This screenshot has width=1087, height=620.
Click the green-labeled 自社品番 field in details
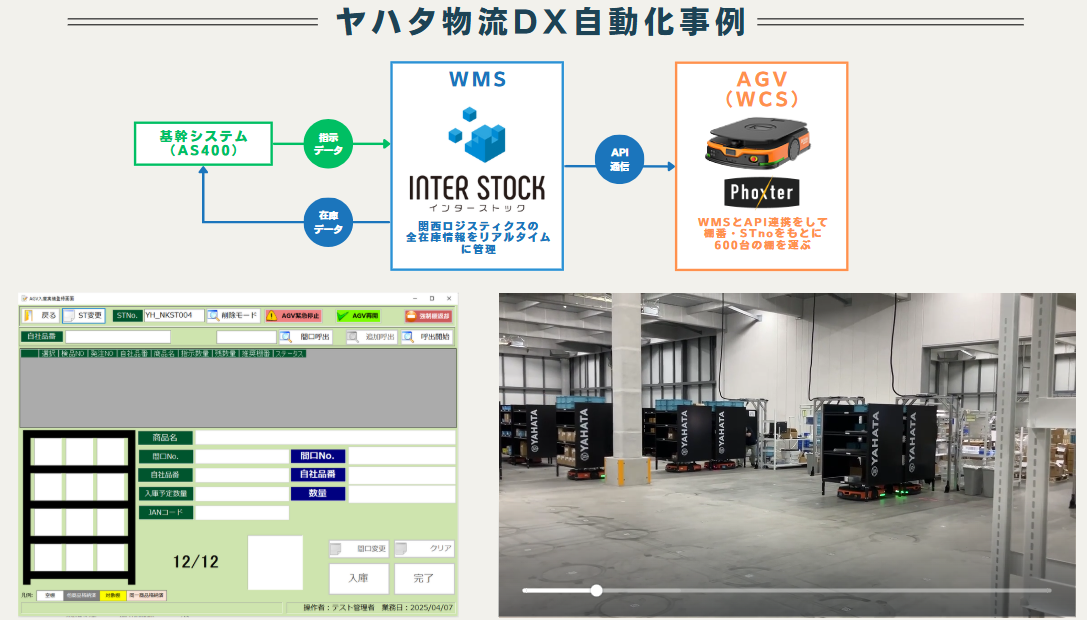click(242, 475)
